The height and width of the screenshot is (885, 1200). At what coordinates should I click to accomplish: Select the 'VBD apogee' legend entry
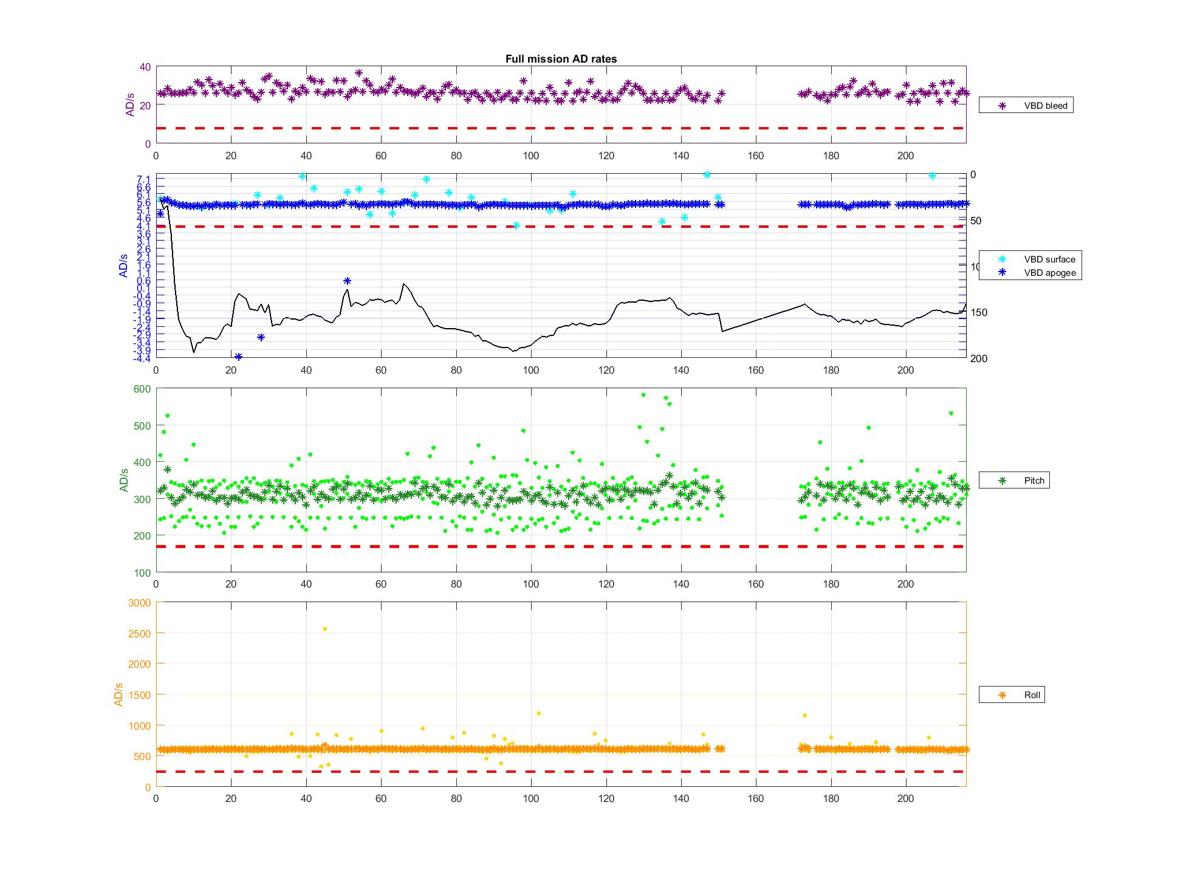coord(1030,272)
